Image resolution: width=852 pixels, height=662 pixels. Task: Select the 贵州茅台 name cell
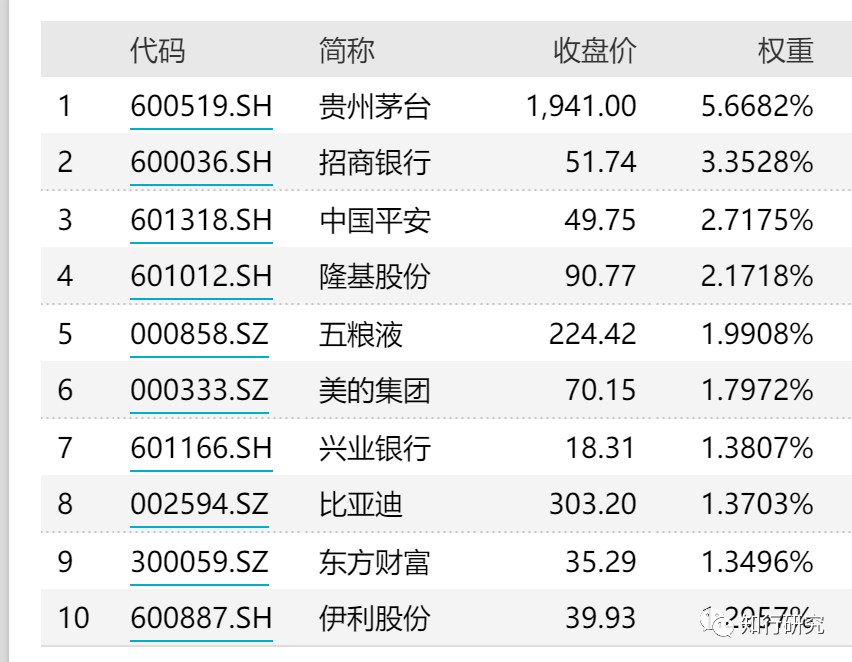click(374, 106)
